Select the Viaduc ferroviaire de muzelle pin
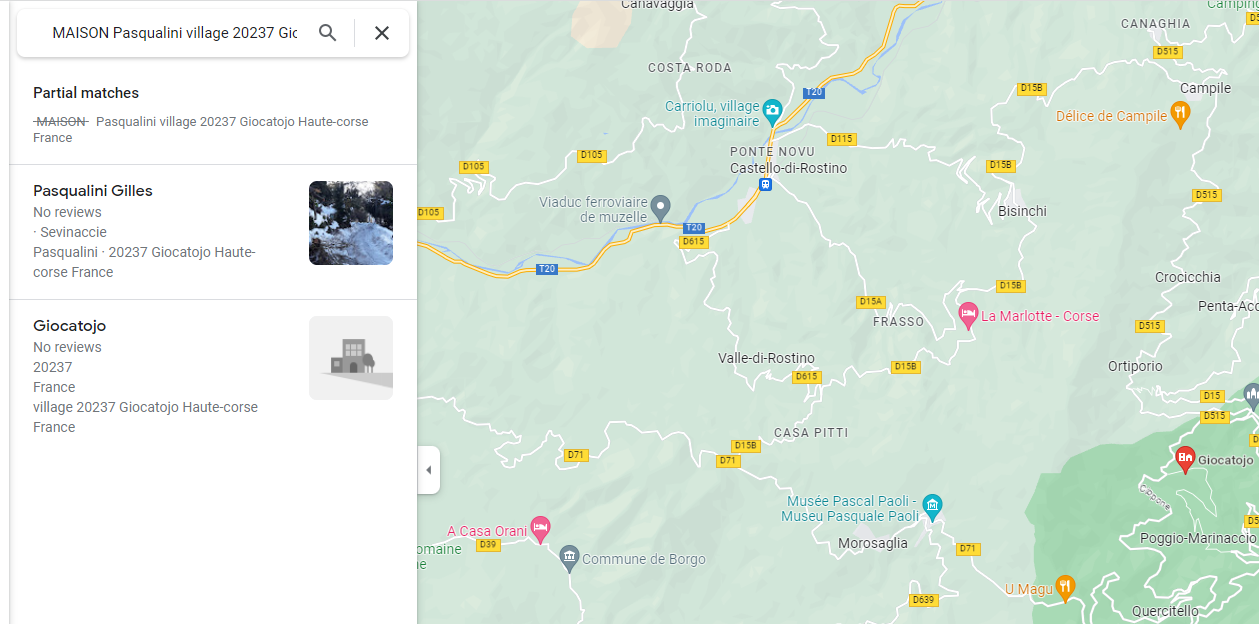 pyautogui.click(x=660, y=207)
